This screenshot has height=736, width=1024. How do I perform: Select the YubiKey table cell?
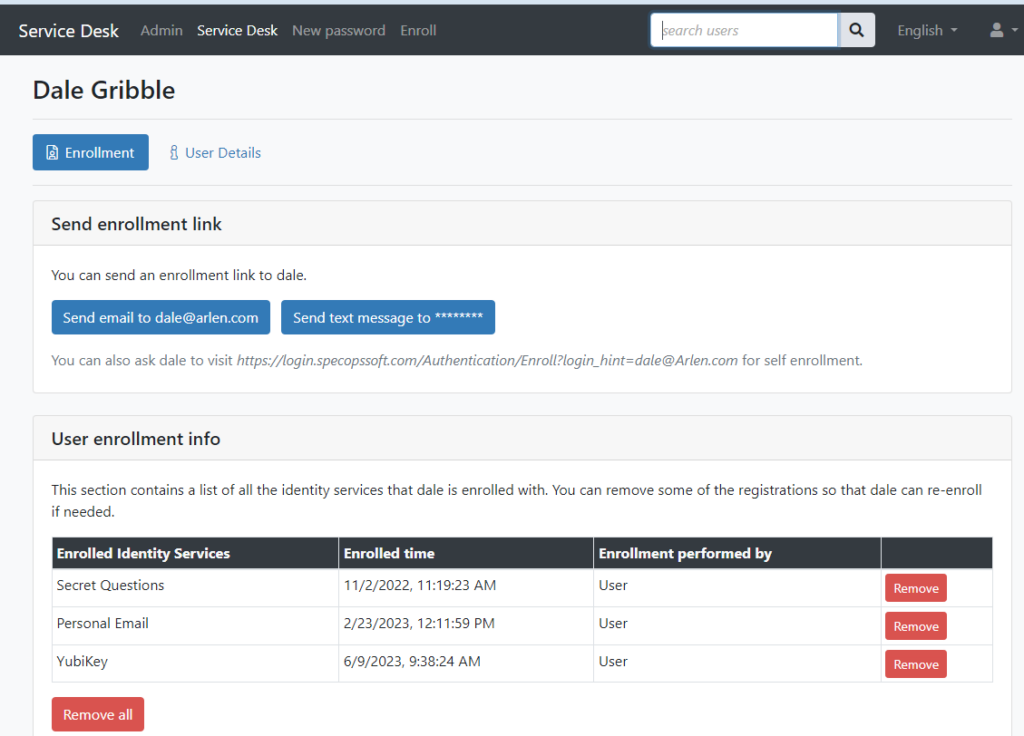coord(195,664)
